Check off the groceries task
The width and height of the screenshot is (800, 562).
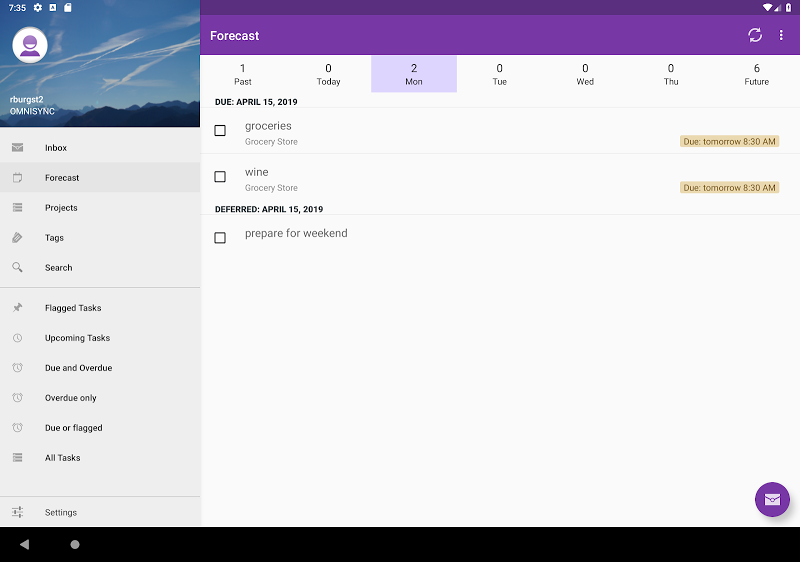[x=220, y=130]
